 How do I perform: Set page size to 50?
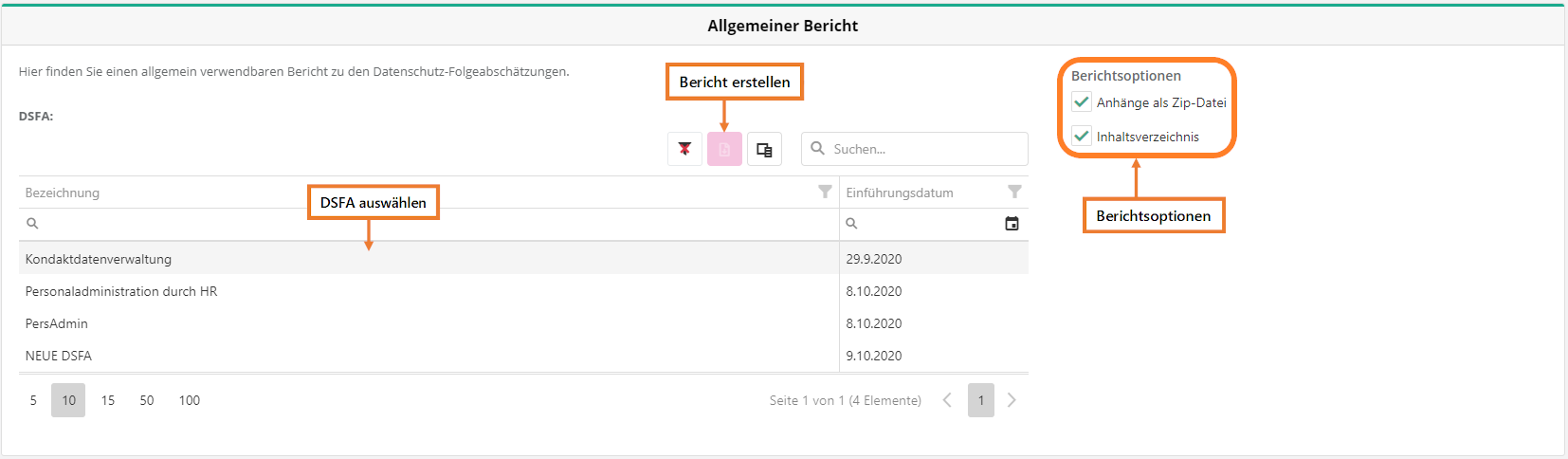click(x=147, y=400)
